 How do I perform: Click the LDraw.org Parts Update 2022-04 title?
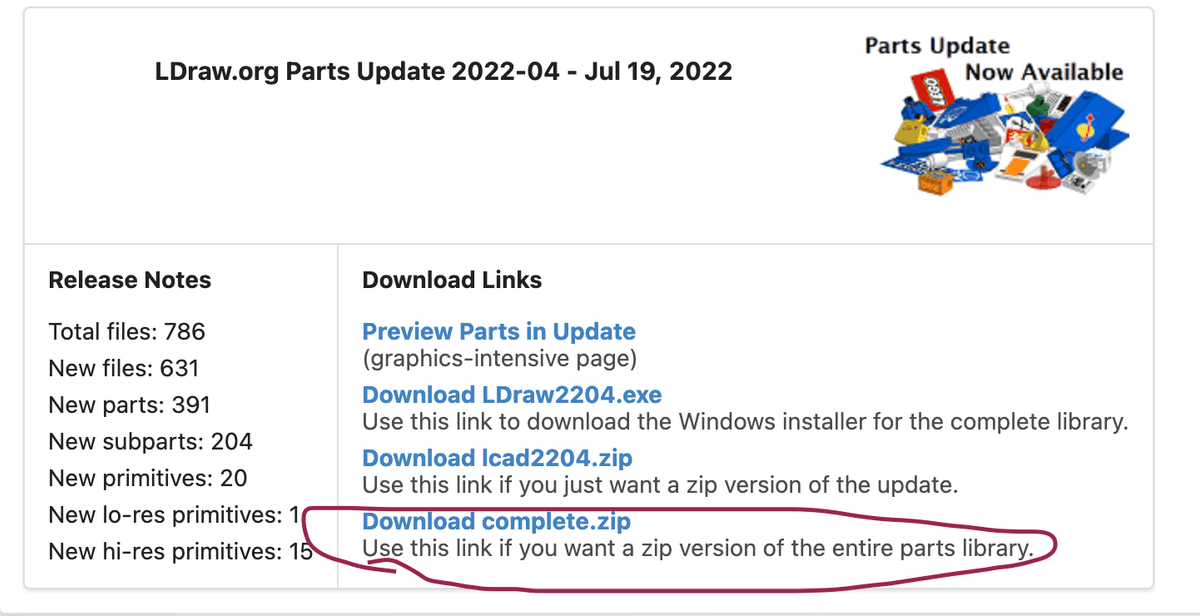443,72
